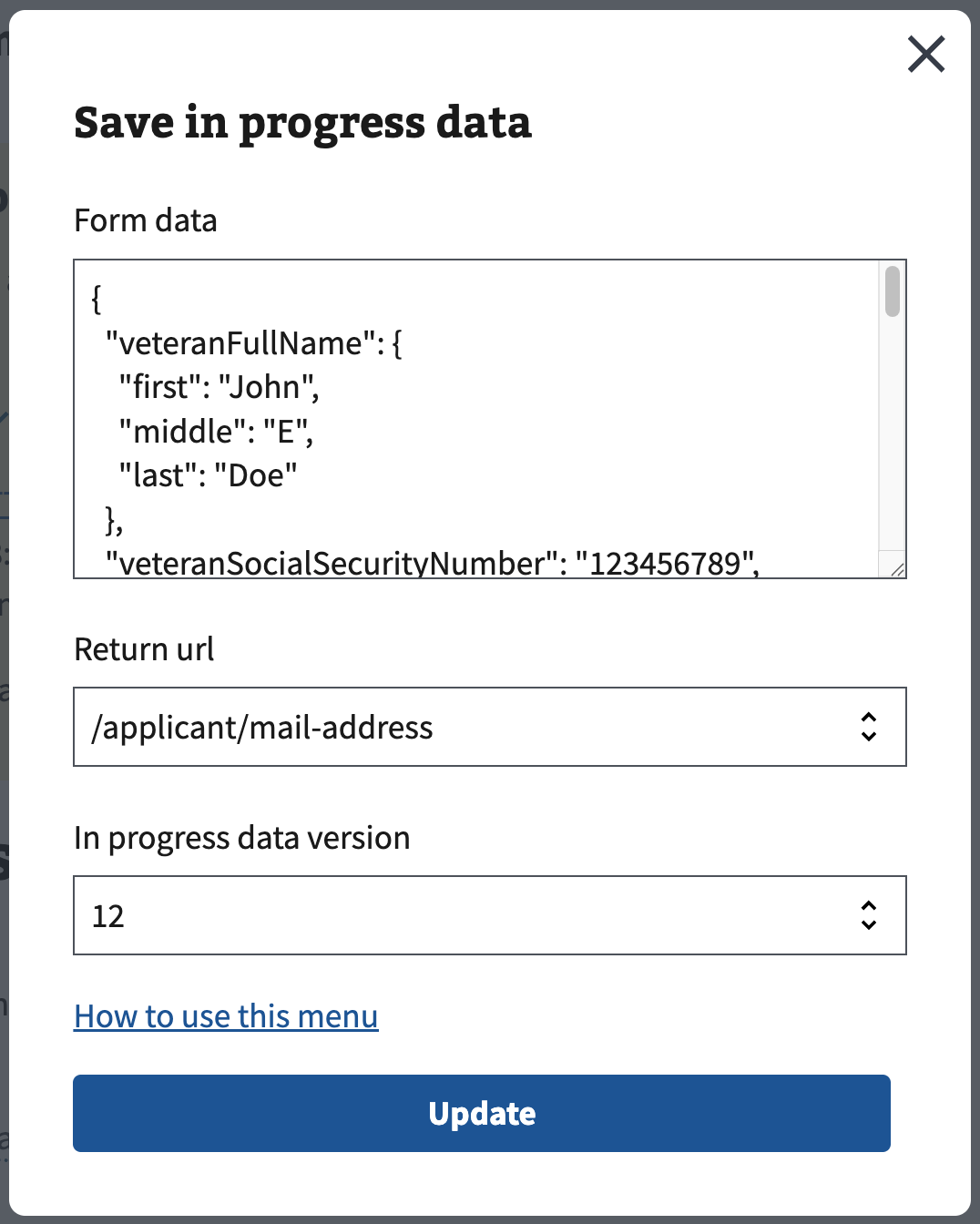Image resolution: width=980 pixels, height=1224 pixels.
Task: Click the up-down chevron on Return url field
Action: (x=869, y=727)
